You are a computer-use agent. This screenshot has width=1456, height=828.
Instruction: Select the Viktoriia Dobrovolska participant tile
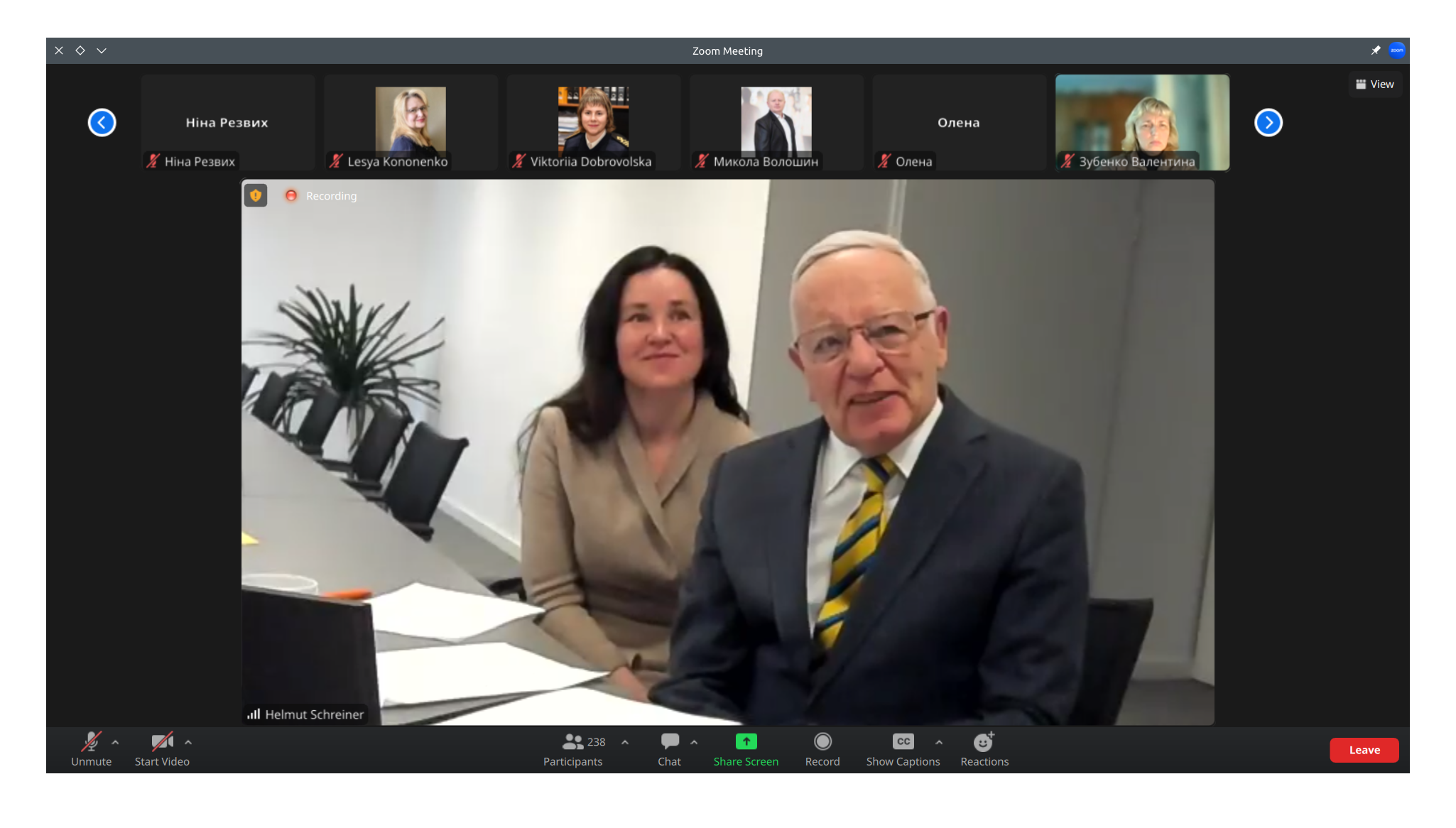(x=593, y=122)
